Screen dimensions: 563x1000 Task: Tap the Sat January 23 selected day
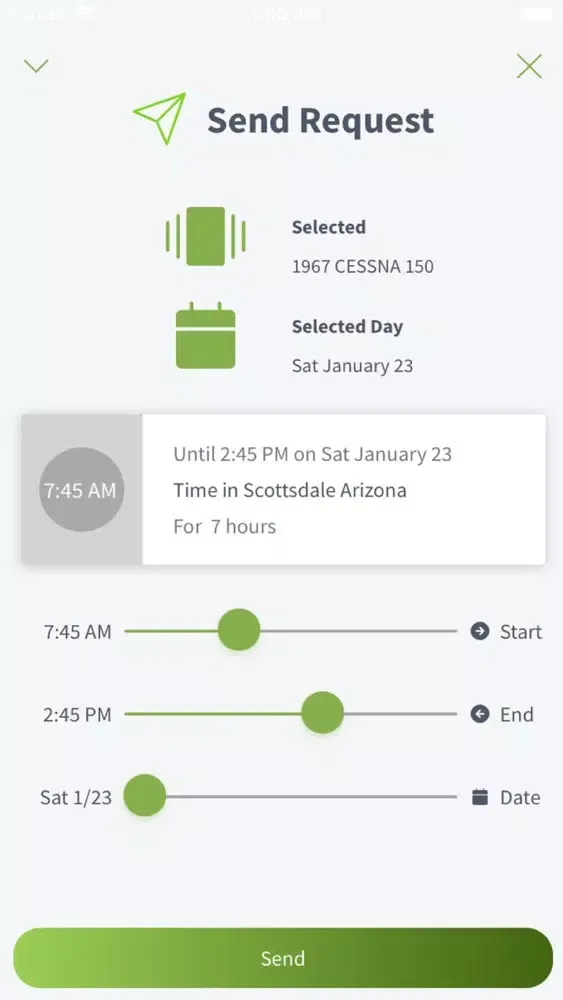point(353,366)
